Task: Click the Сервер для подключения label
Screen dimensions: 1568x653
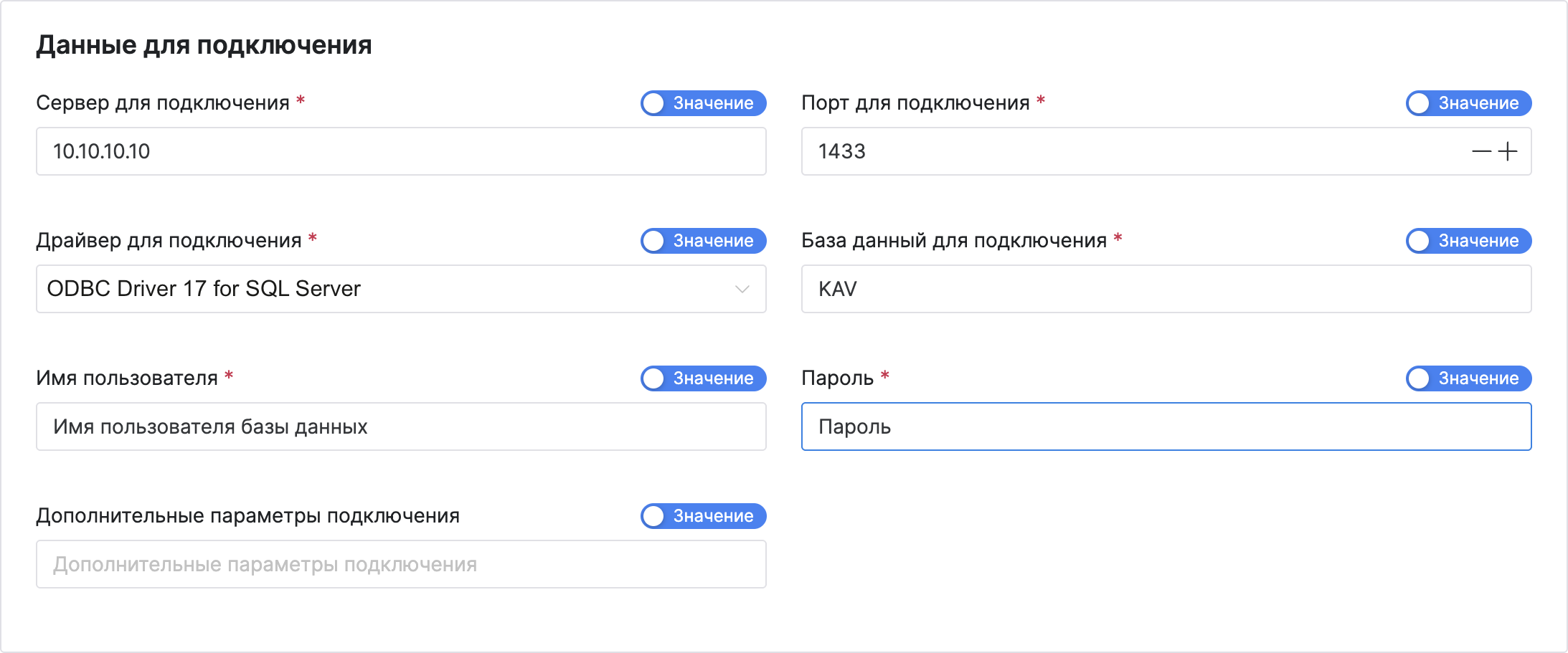Action: [x=163, y=103]
